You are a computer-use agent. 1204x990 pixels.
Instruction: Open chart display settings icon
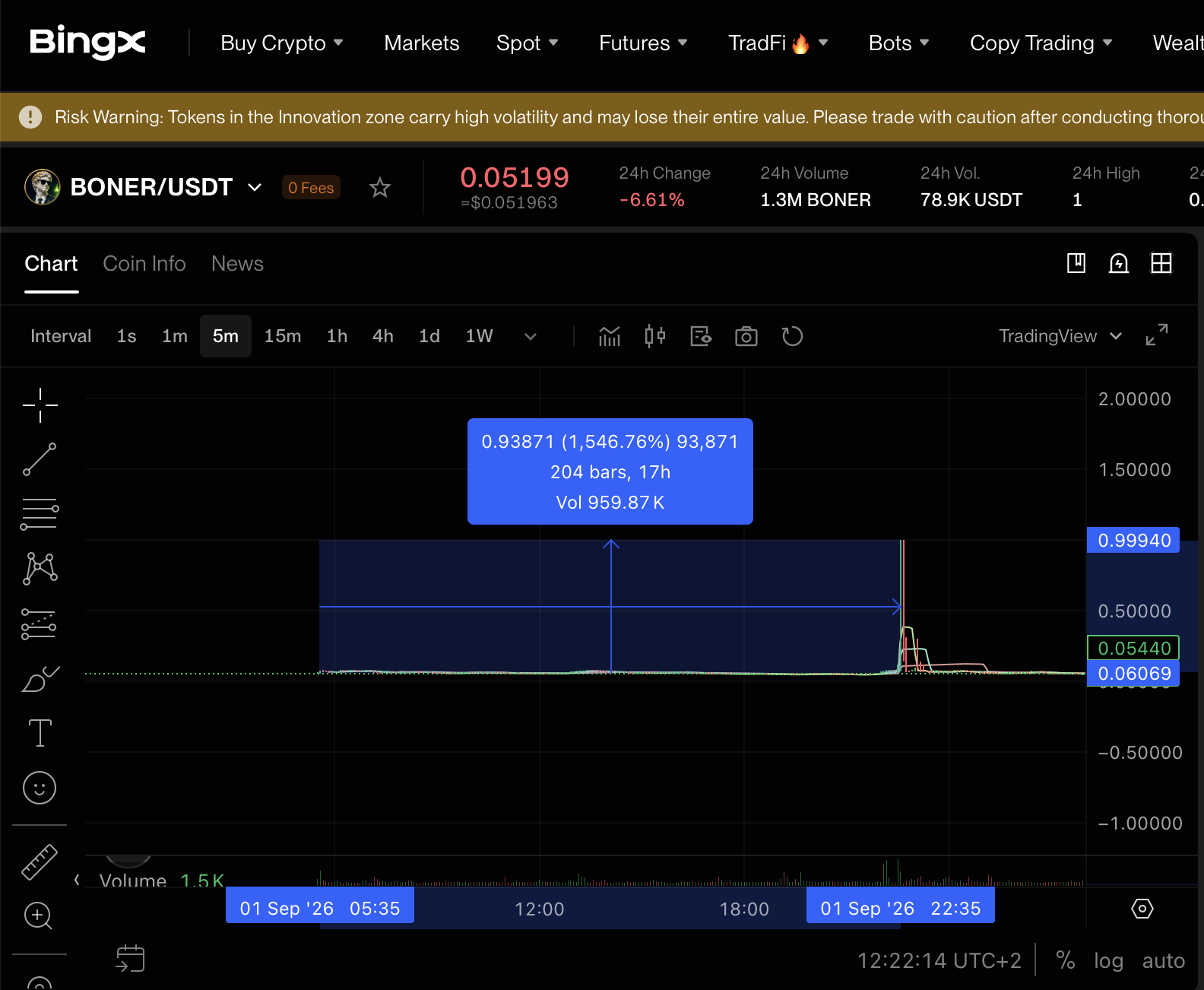tap(701, 336)
